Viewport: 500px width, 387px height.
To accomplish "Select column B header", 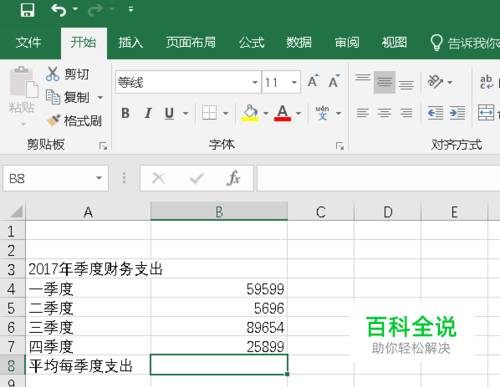I will tap(219, 211).
